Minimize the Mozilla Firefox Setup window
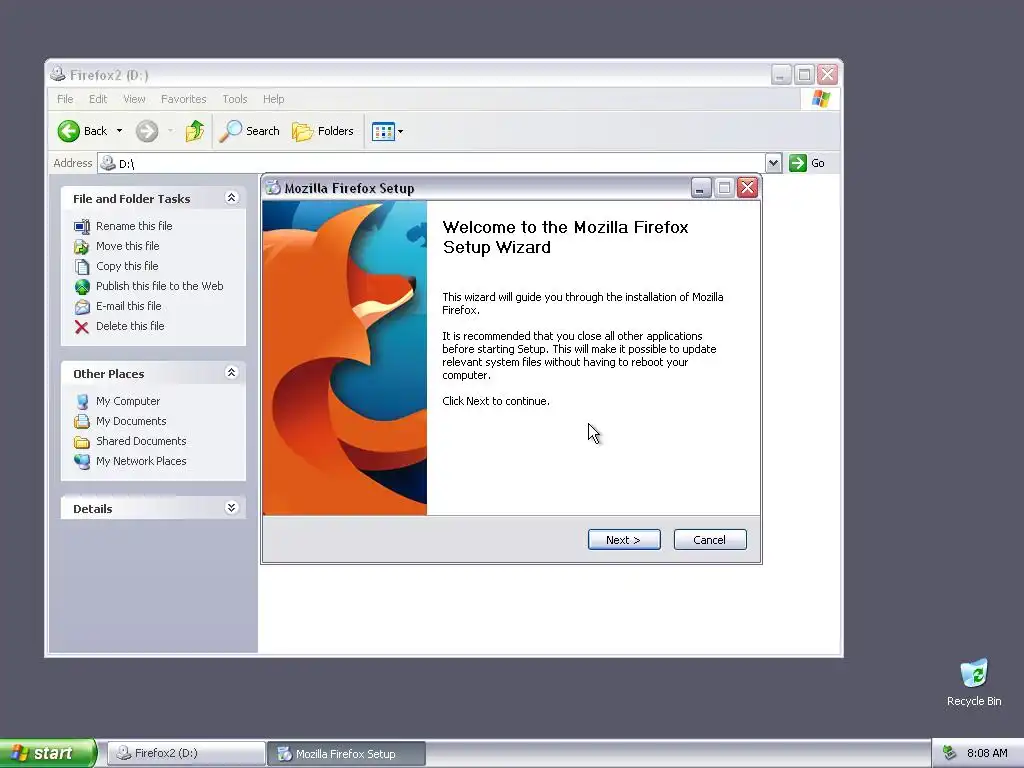The width and height of the screenshot is (1024, 768). 701,188
